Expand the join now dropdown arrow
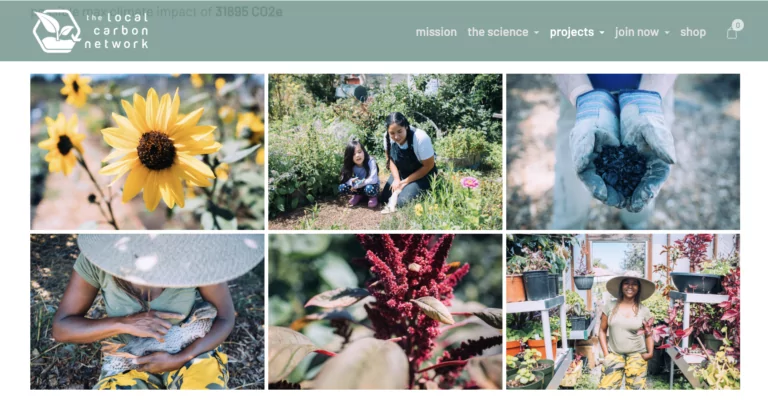 tap(667, 33)
